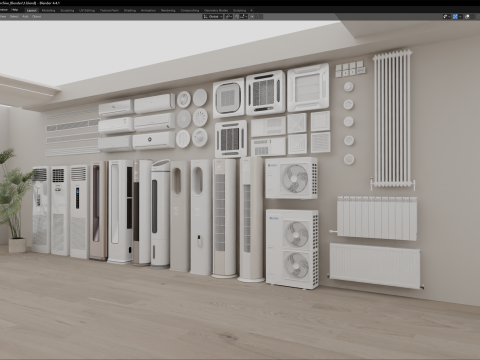Image resolution: width=480 pixels, height=360 pixels.
Task: Switch to the Modeling workspace tab
Action: (48, 10)
